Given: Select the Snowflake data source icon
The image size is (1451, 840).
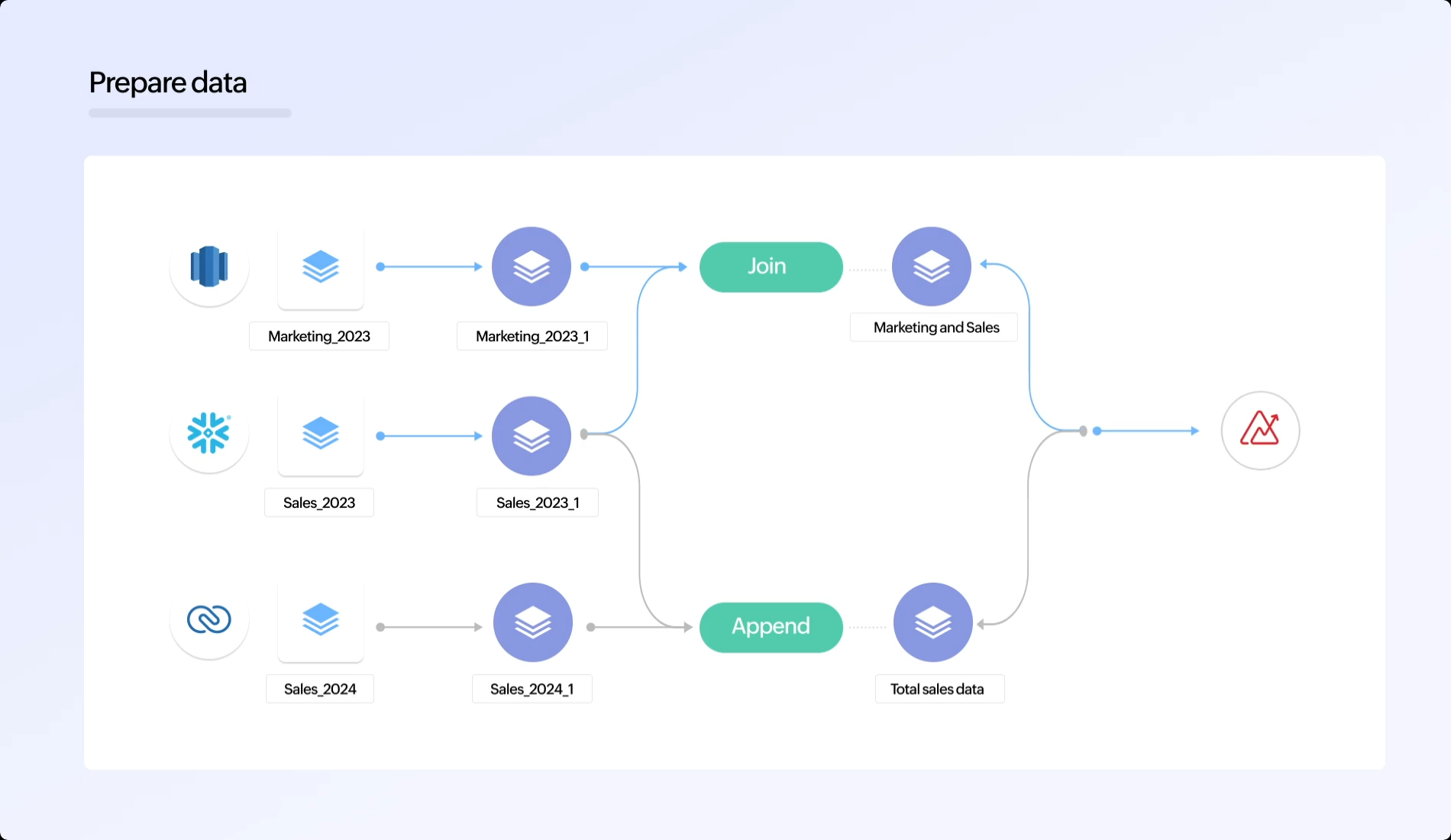Looking at the screenshot, I should 208,433.
